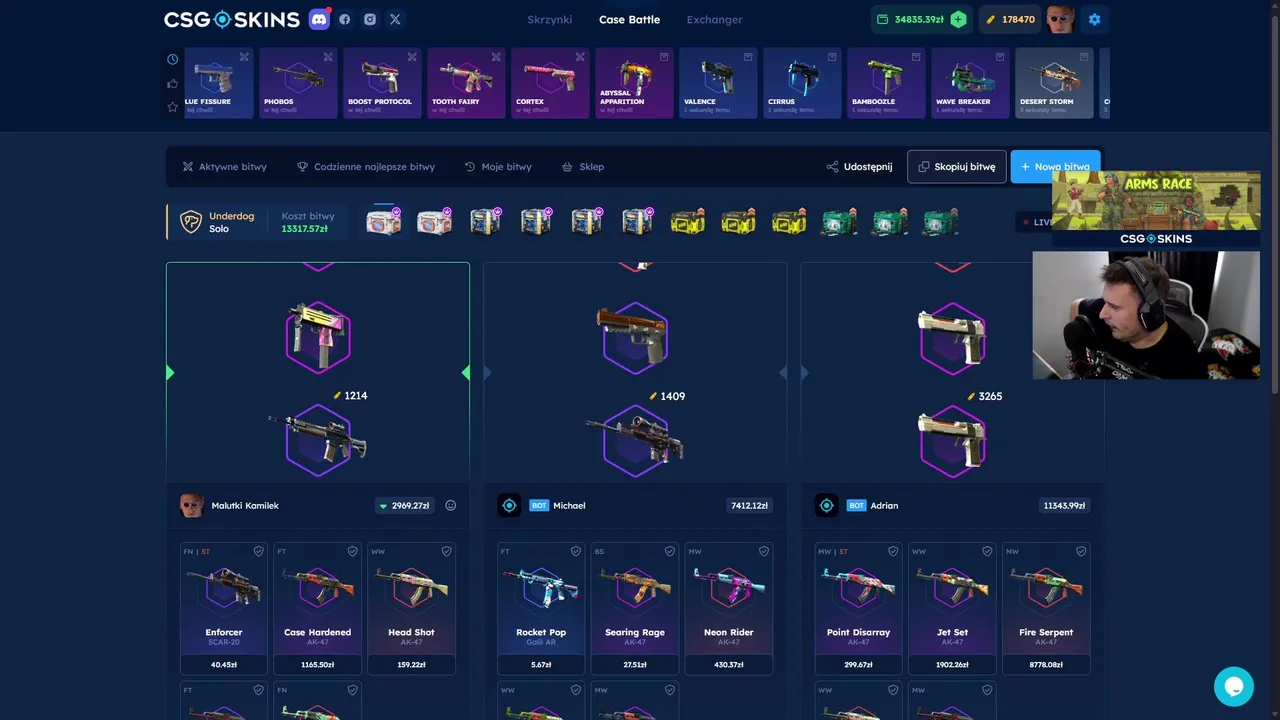Switch to Codzienne najlepsze bitwy tab
The height and width of the screenshot is (720, 1280).
coord(366,167)
